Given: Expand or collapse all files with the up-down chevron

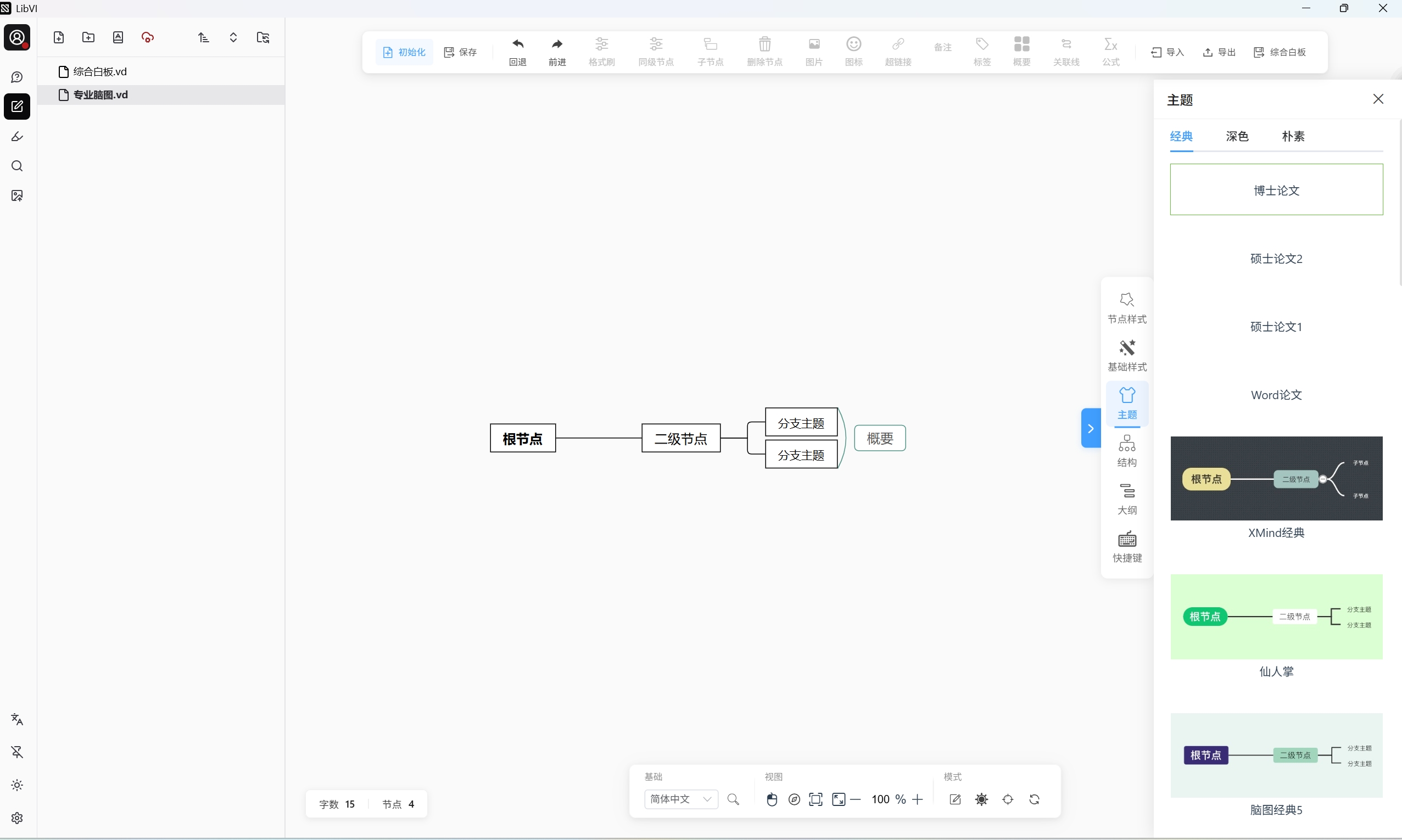Looking at the screenshot, I should (x=233, y=37).
